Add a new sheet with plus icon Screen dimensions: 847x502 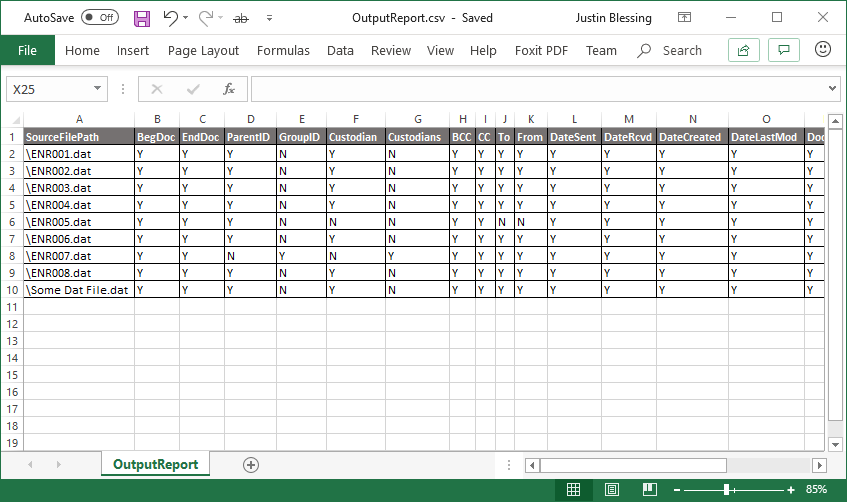(x=251, y=464)
